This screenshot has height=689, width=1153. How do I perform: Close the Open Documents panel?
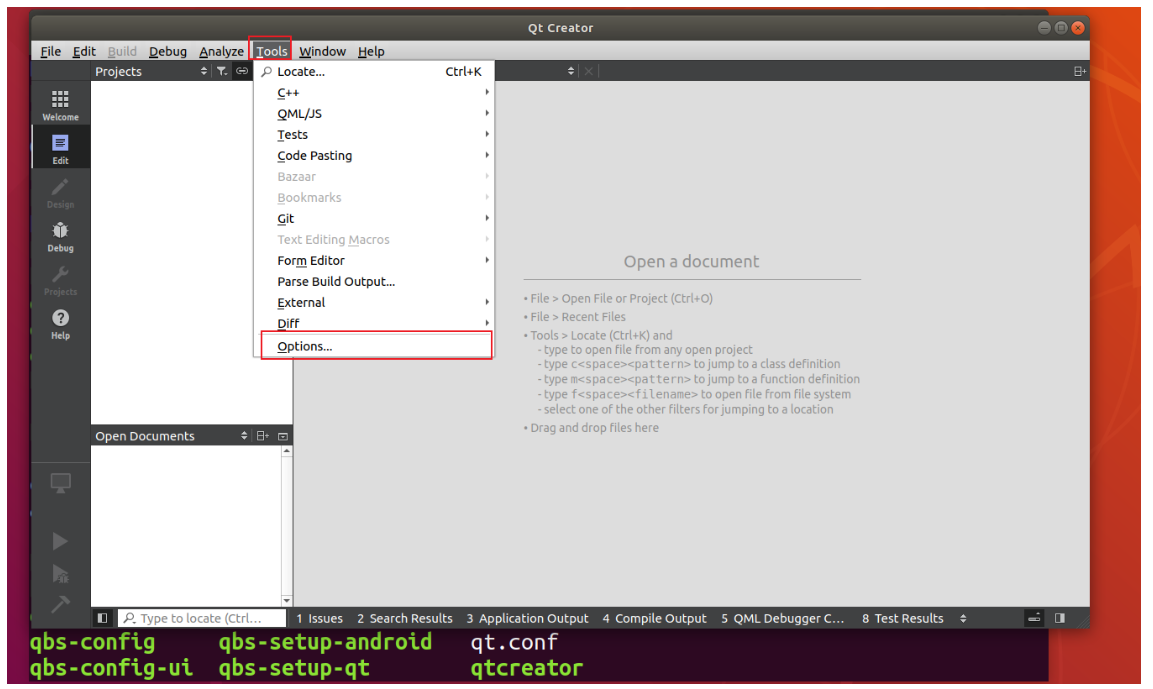(283, 436)
